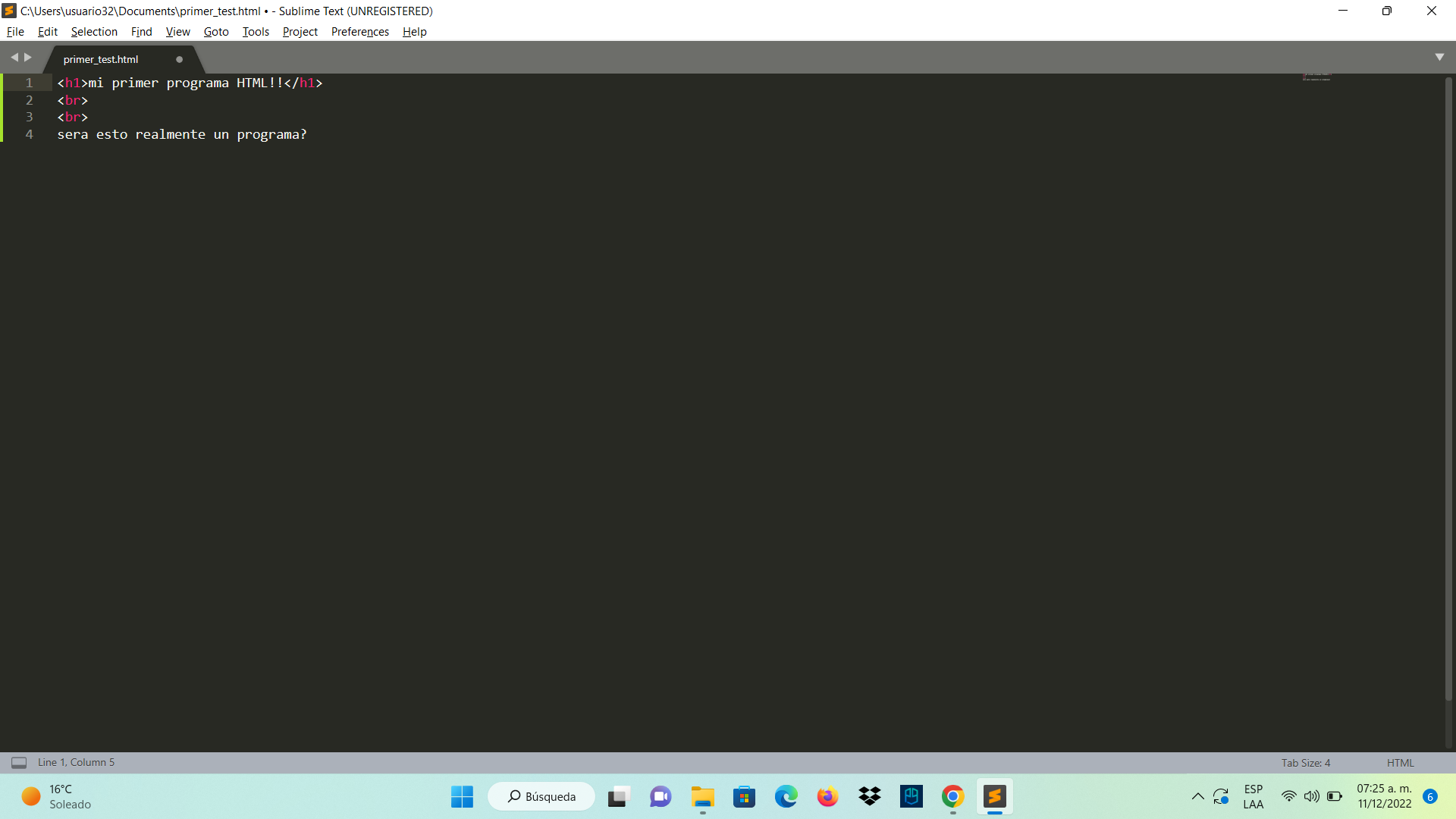1456x819 pixels.
Task: Toggle side bar status icon
Action: [19, 763]
